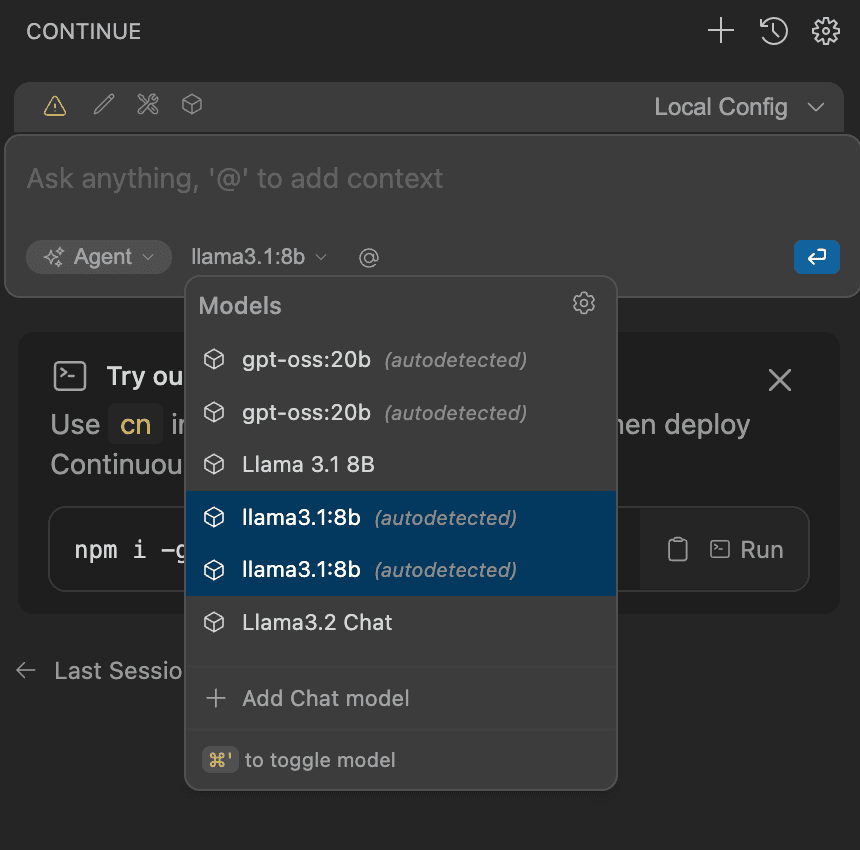Start a new session with the plus icon
The image size is (860, 850).
(720, 31)
